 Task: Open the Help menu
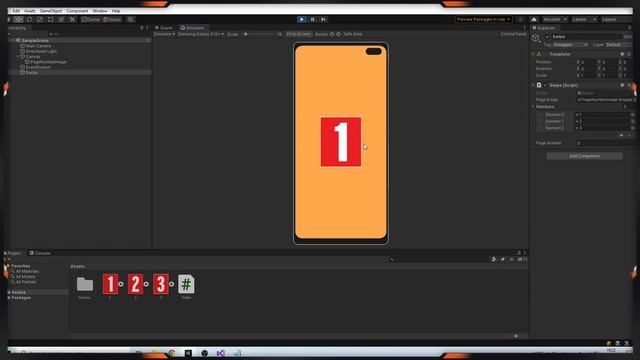click(x=116, y=11)
